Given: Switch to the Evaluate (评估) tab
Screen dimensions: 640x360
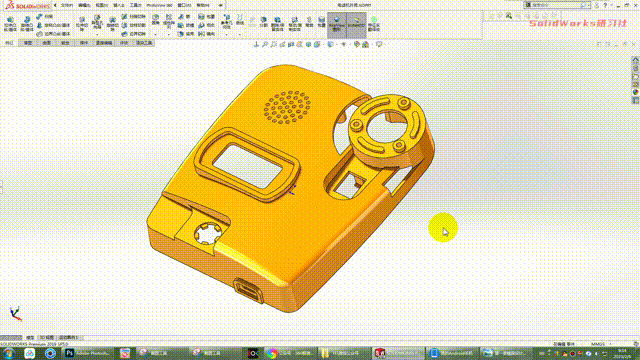Looking at the screenshot, I should [x=124, y=42].
